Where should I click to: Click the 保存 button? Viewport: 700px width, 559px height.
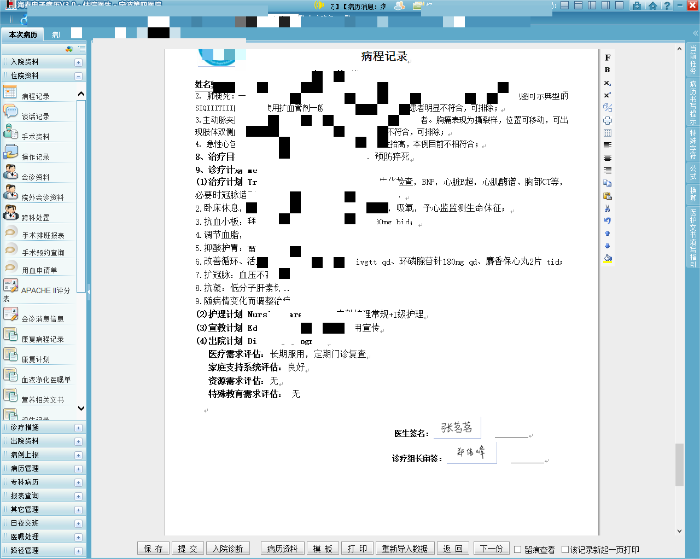tap(152, 548)
